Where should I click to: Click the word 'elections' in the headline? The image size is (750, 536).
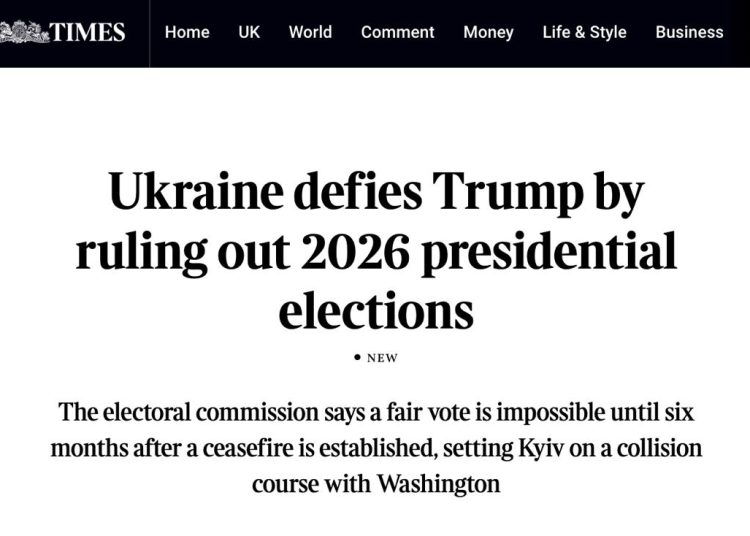pyautogui.click(x=375, y=310)
